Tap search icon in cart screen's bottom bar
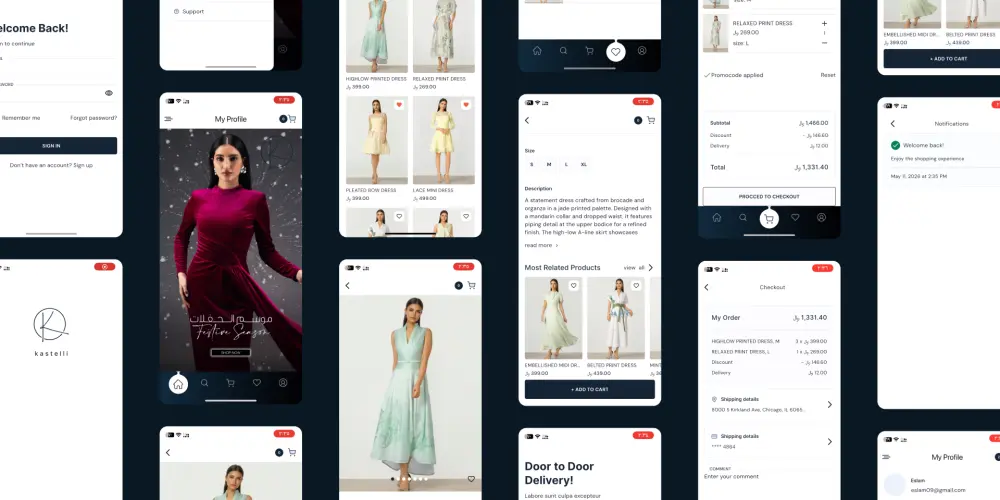The width and height of the screenshot is (1000, 500). pyautogui.click(x=743, y=217)
